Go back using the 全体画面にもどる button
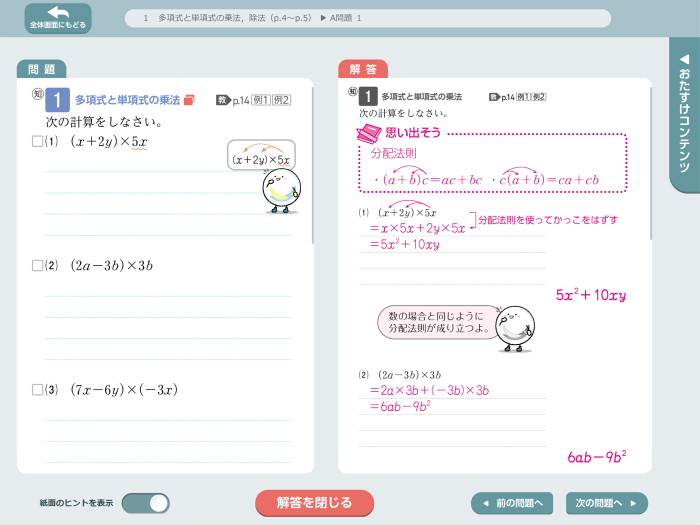700x525 pixels. point(58,19)
